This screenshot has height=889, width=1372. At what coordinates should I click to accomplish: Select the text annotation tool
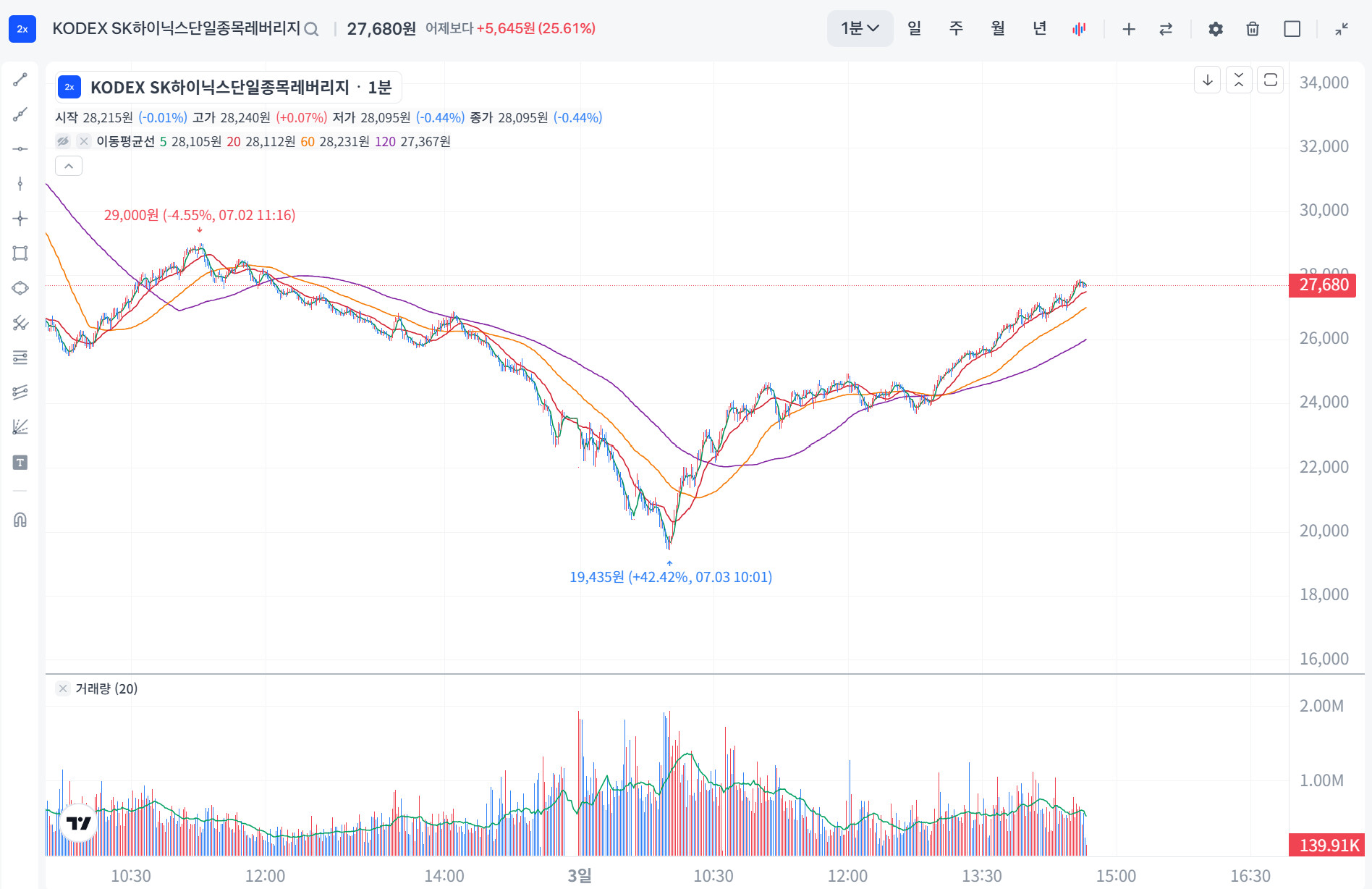[x=20, y=463]
